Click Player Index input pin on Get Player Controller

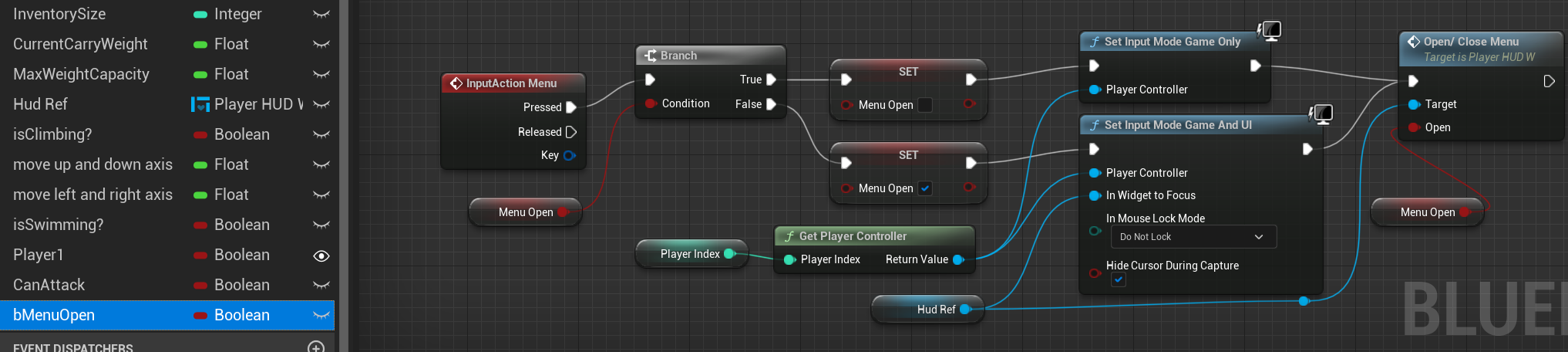click(789, 259)
